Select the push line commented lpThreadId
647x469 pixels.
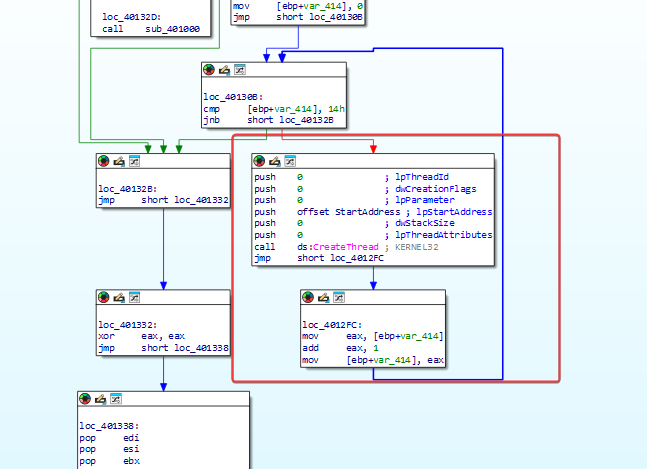pos(352,177)
